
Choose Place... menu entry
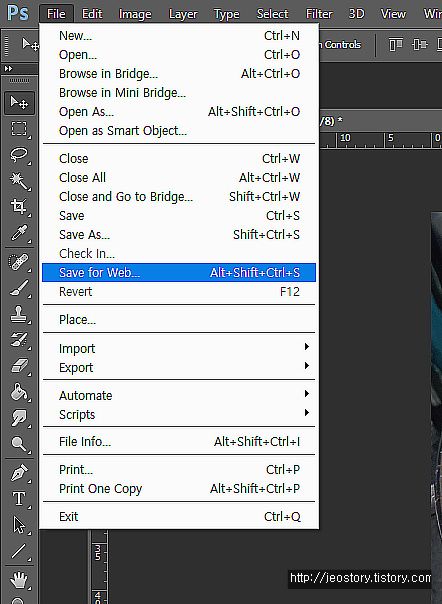[179, 319]
